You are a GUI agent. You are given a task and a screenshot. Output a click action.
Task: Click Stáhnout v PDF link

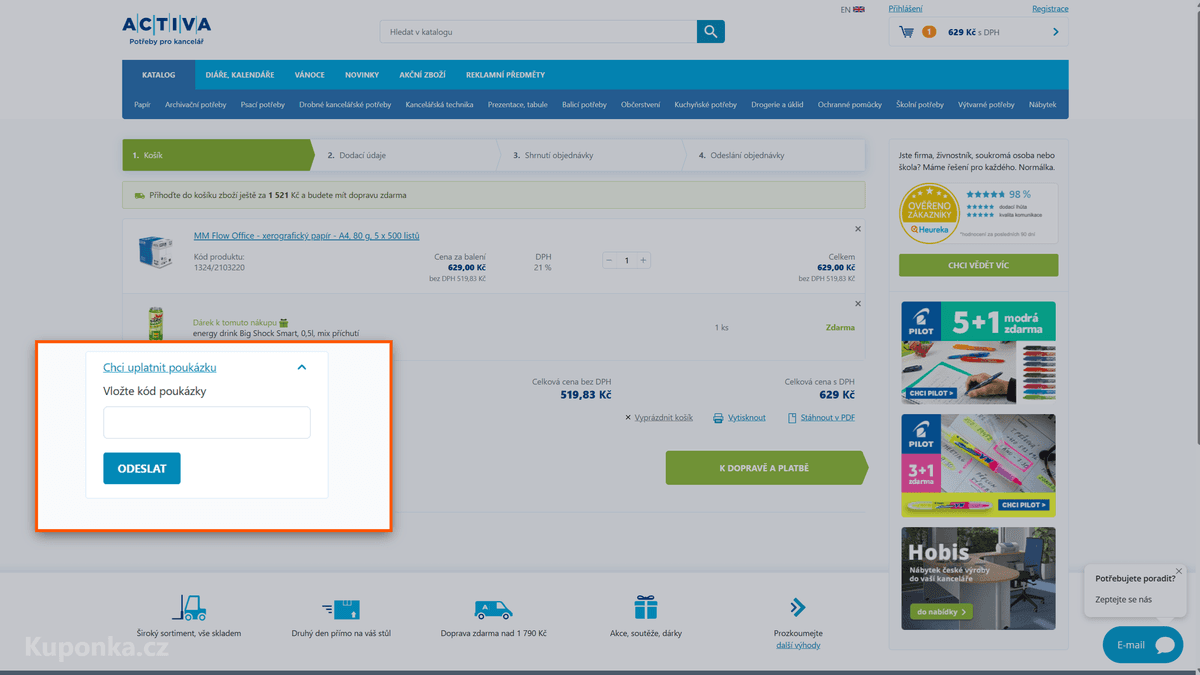(x=828, y=418)
